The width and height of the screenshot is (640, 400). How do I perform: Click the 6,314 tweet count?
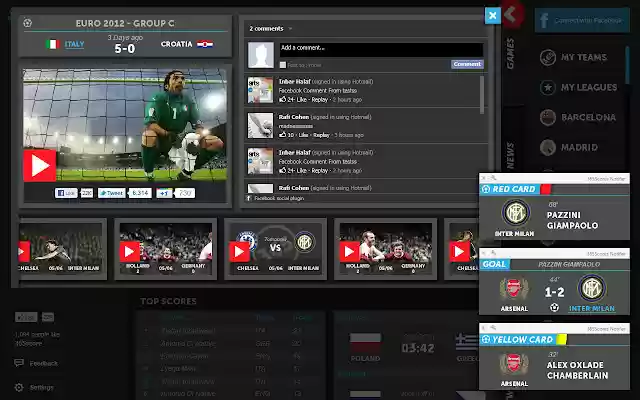coord(140,193)
